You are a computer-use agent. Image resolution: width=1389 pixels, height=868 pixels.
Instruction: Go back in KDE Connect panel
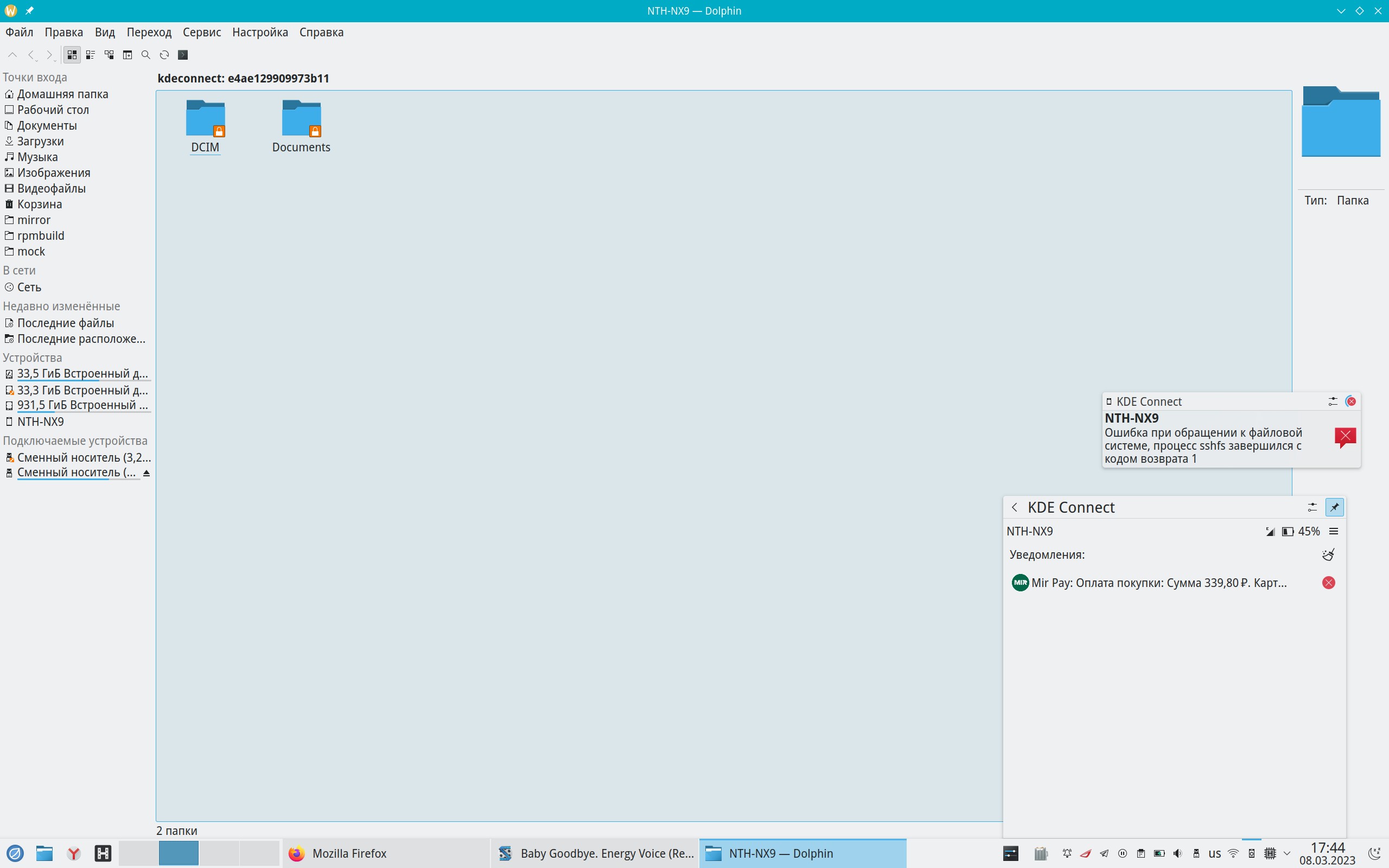1015,507
